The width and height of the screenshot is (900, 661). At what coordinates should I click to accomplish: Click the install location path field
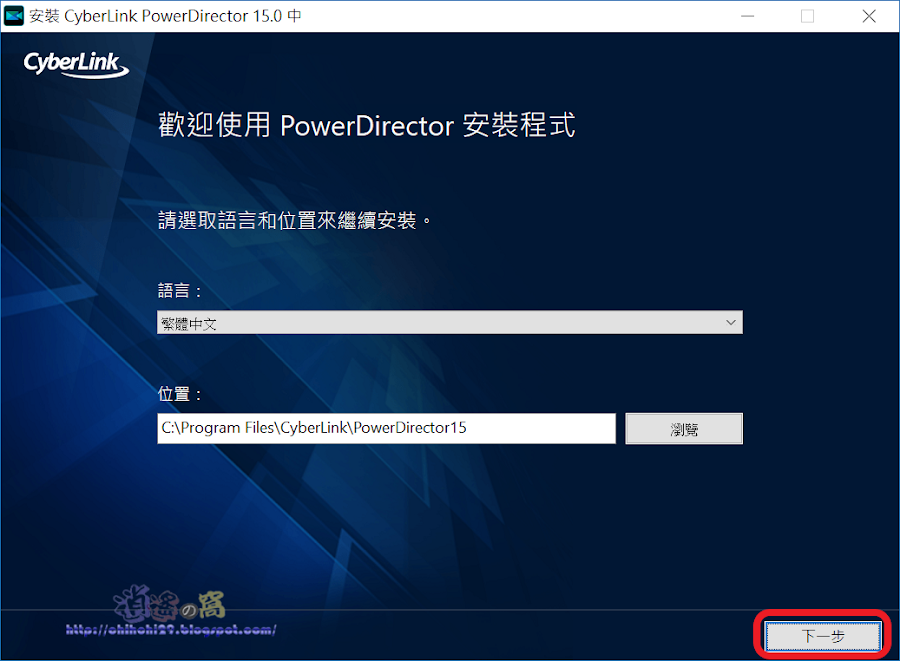pos(386,428)
